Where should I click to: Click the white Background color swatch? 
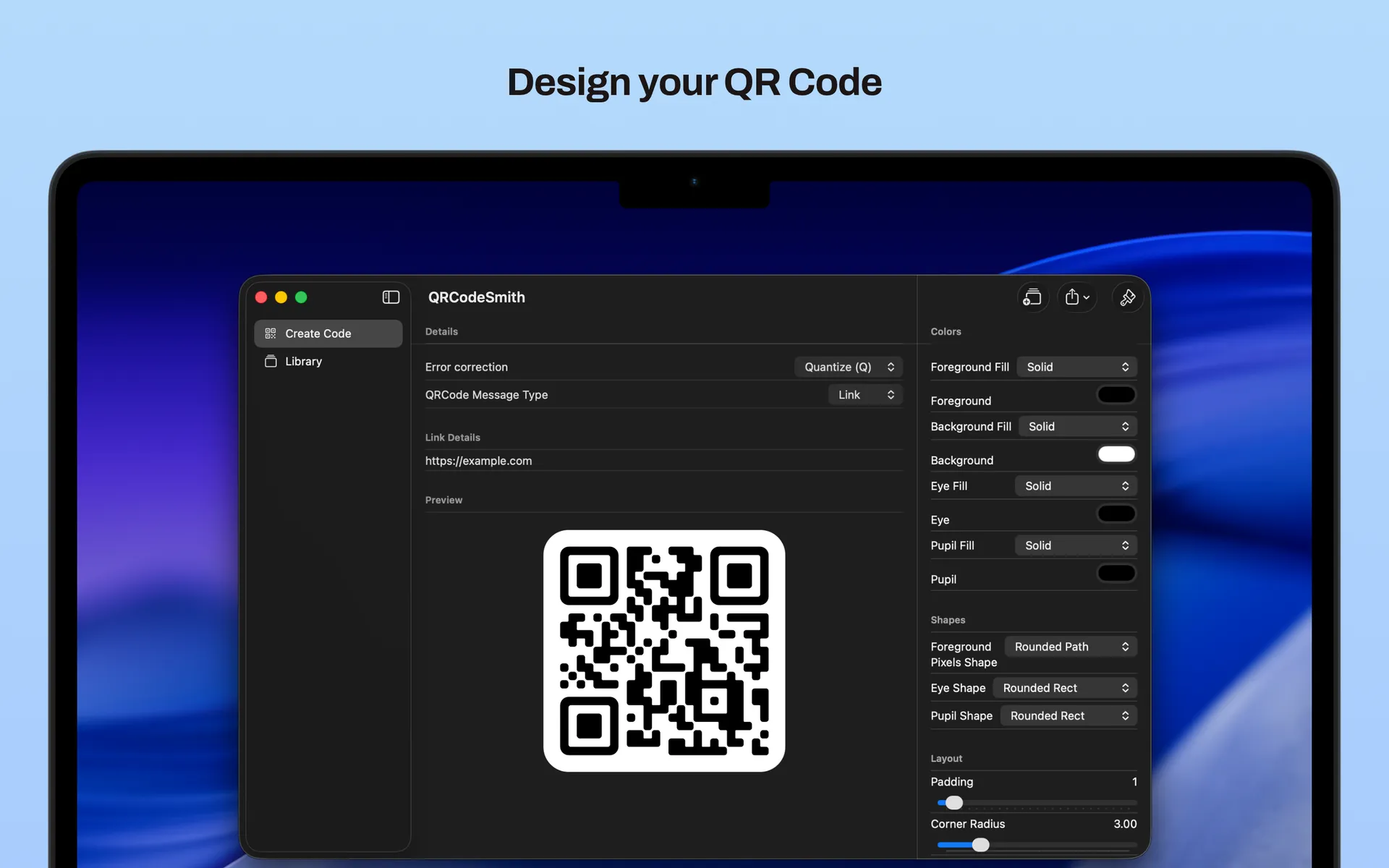pos(1116,454)
